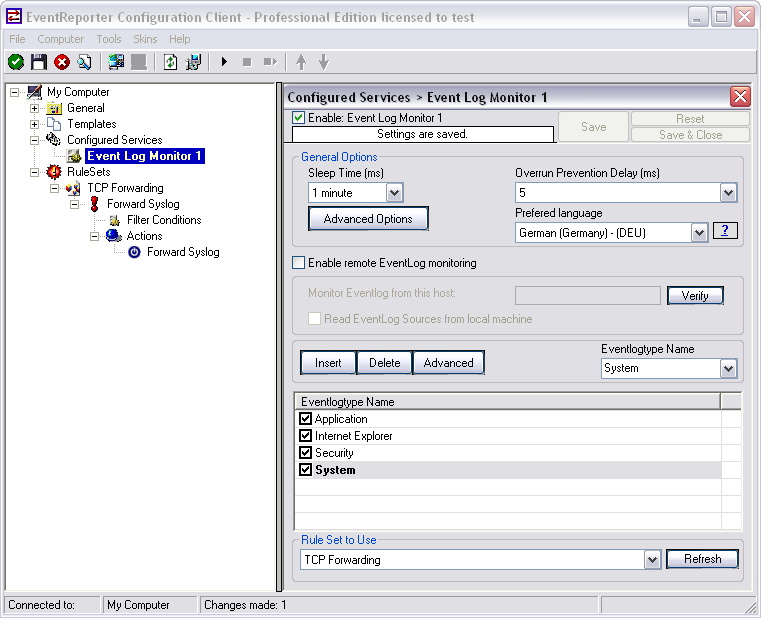
Task: Open the Prefered language dropdown
Action: click(x=699, y=233)
